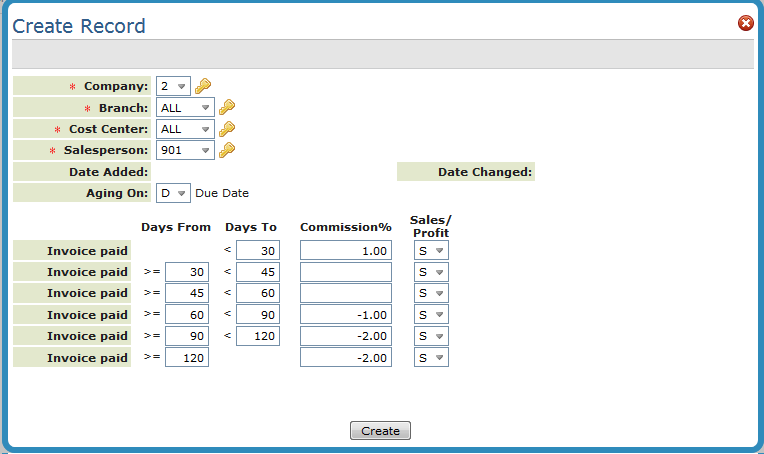764x454 pixels.
Task: Click the key icon beside Salesperson
Action: click(x=227, y=150)
